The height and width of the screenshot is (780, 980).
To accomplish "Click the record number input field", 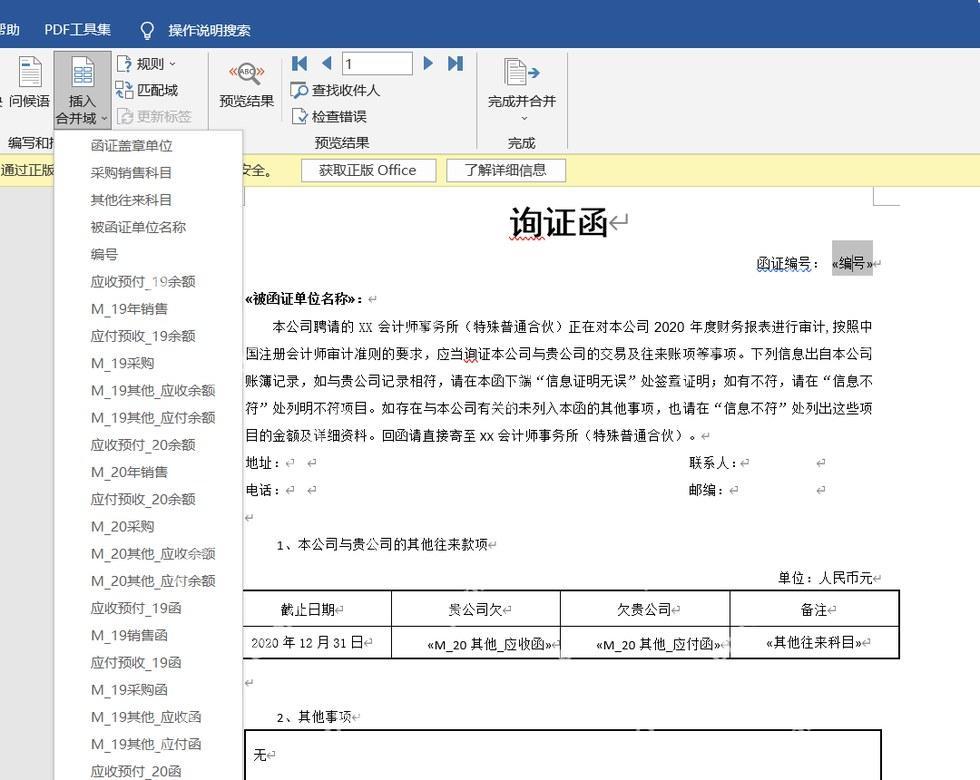I will pos(377,63).
